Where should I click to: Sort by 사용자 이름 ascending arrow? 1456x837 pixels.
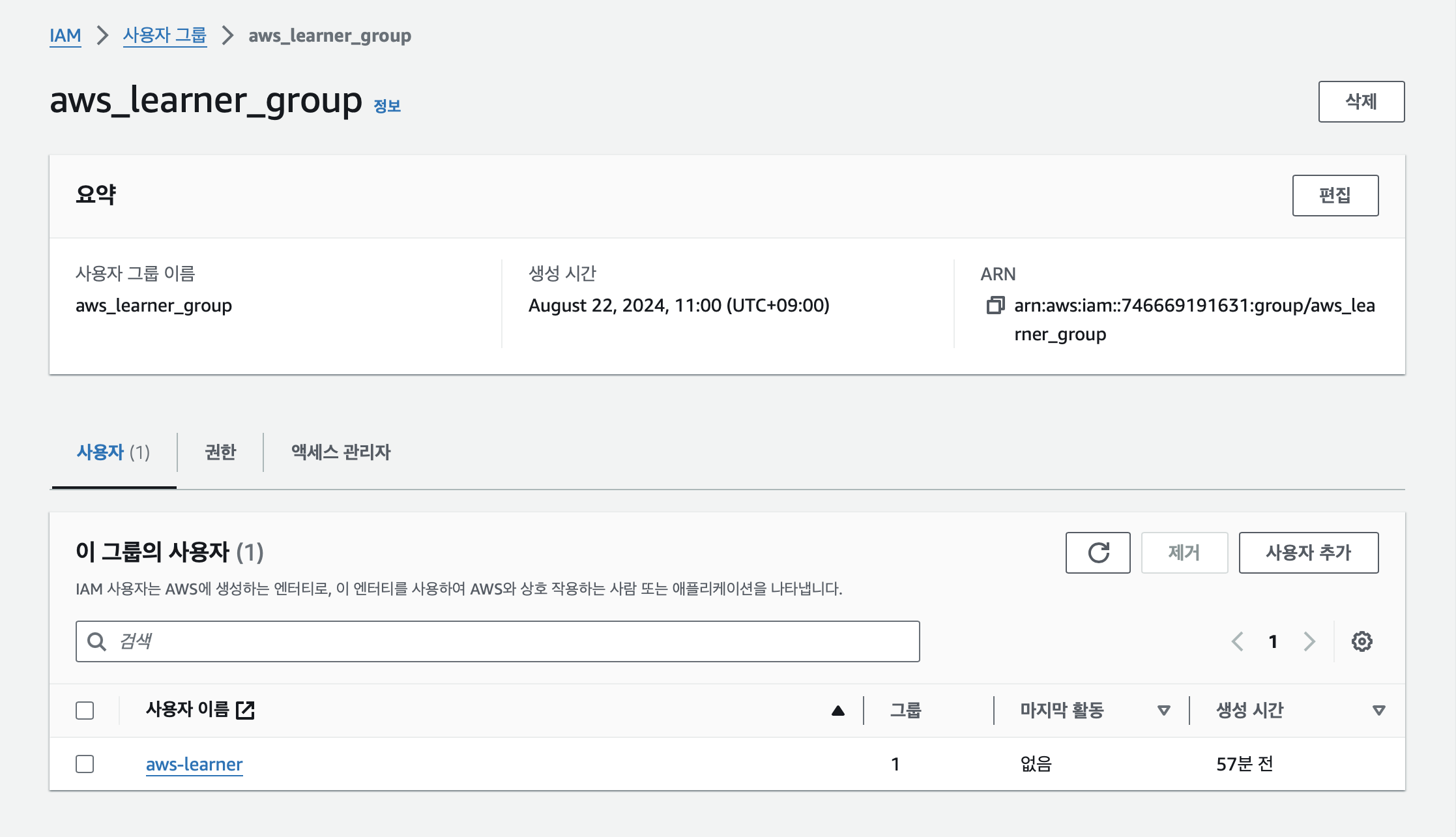(x=838, y=711)
